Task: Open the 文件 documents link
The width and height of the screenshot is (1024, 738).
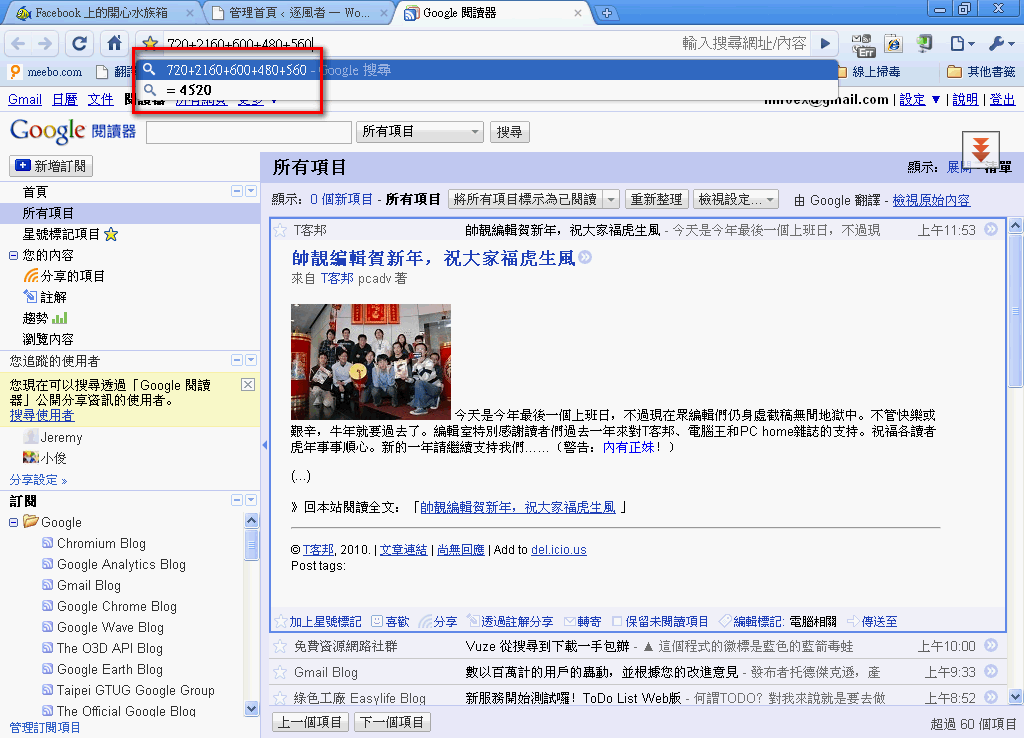Action: pos(101,99)
